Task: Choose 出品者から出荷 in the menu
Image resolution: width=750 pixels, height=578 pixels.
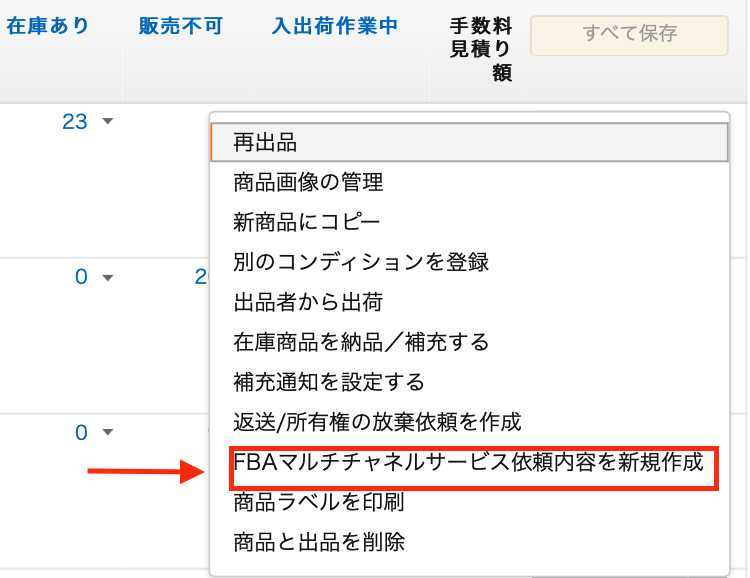Action: [308, 302]
